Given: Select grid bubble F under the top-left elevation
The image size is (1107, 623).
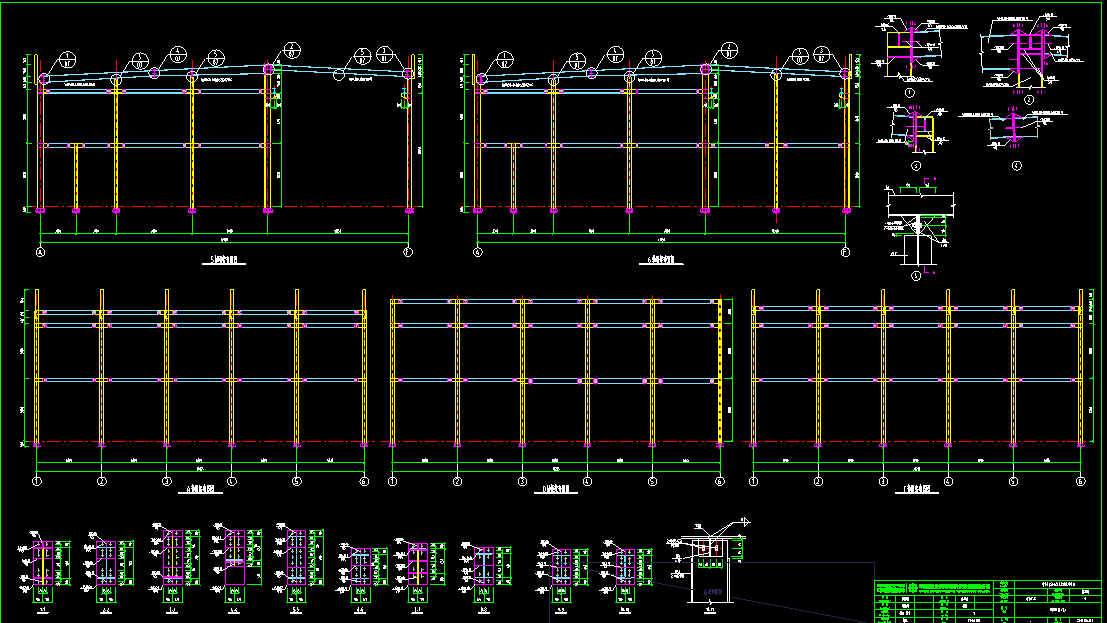Looking at the screenshot, I should [407, 252].
